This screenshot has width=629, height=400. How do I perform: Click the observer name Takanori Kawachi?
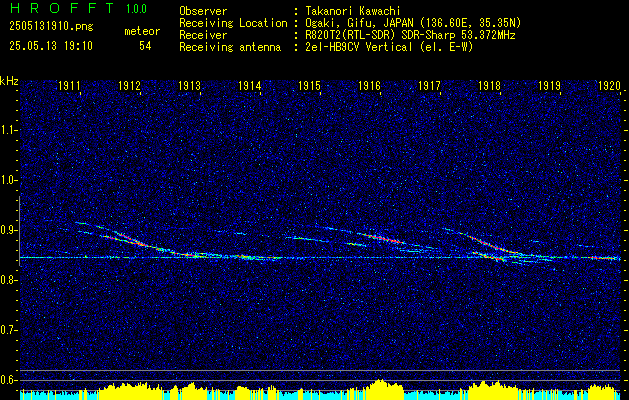click(x=352, y=11)
